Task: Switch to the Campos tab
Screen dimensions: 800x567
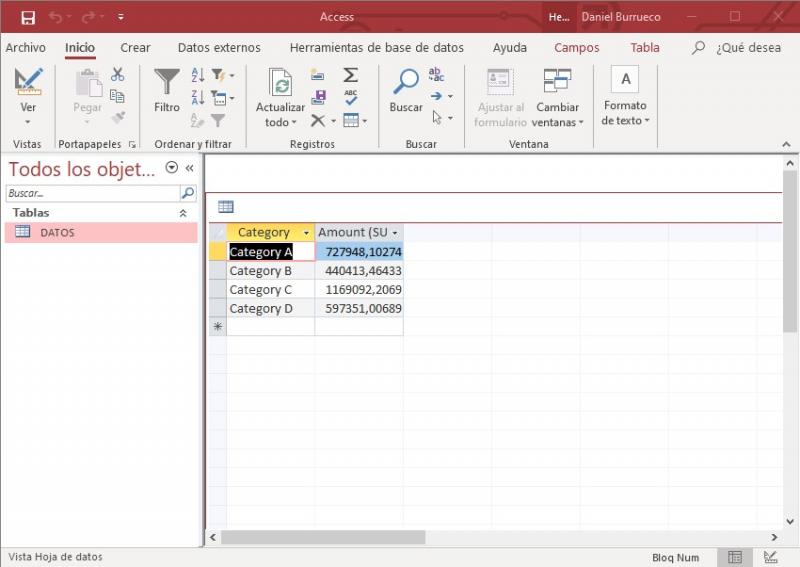Action: (x=577, y=47)
